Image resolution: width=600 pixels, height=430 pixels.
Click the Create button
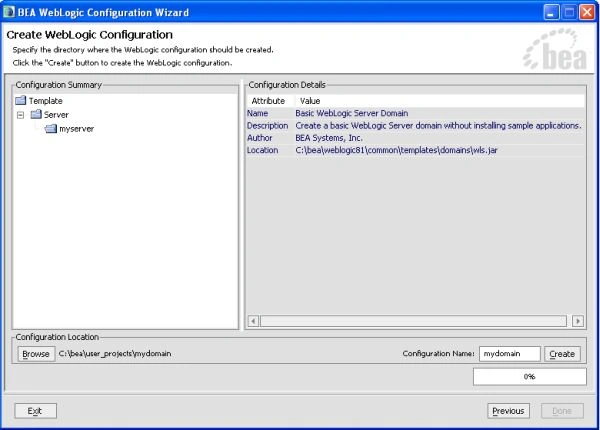click(562, 354)
